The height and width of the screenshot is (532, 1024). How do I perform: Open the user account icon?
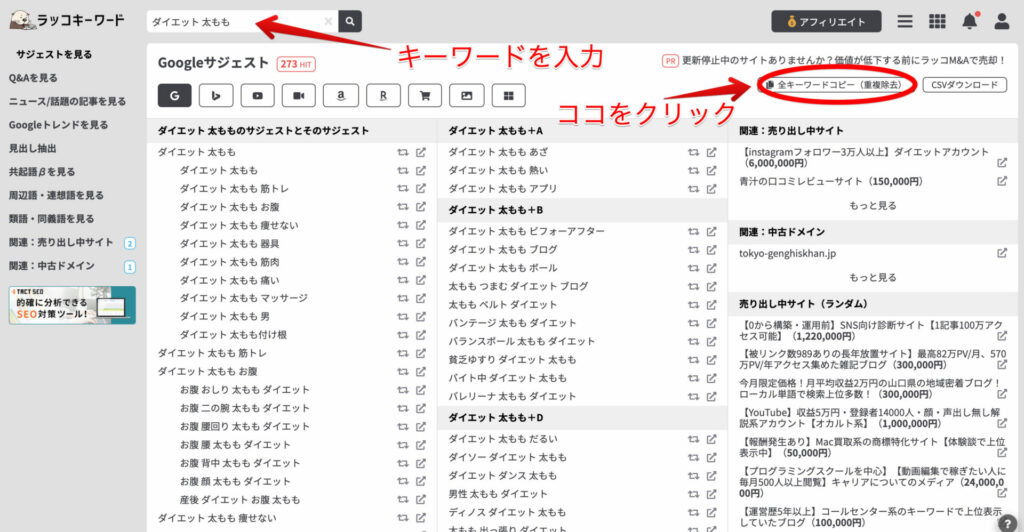1002,22
